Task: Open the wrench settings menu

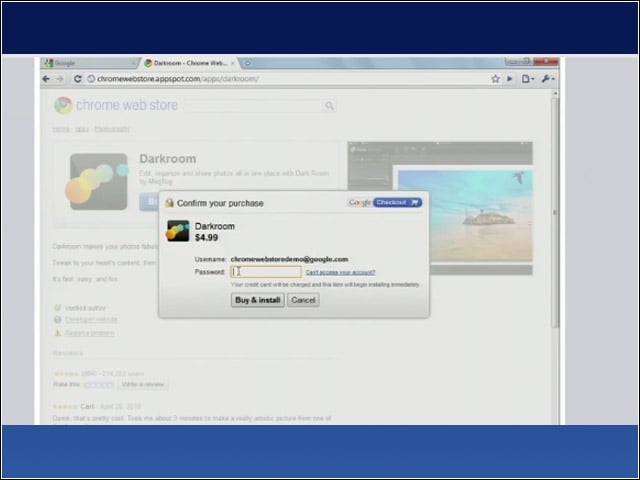Action: (547, 79)
